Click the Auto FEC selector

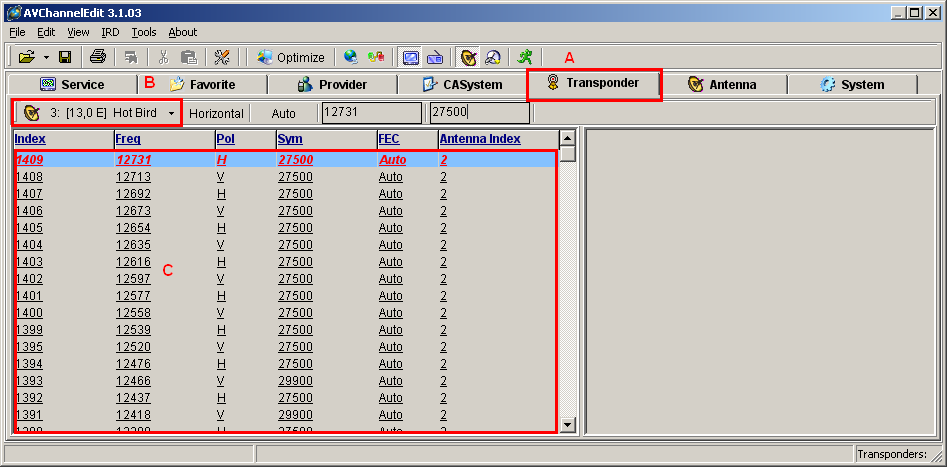pos(284,114)
